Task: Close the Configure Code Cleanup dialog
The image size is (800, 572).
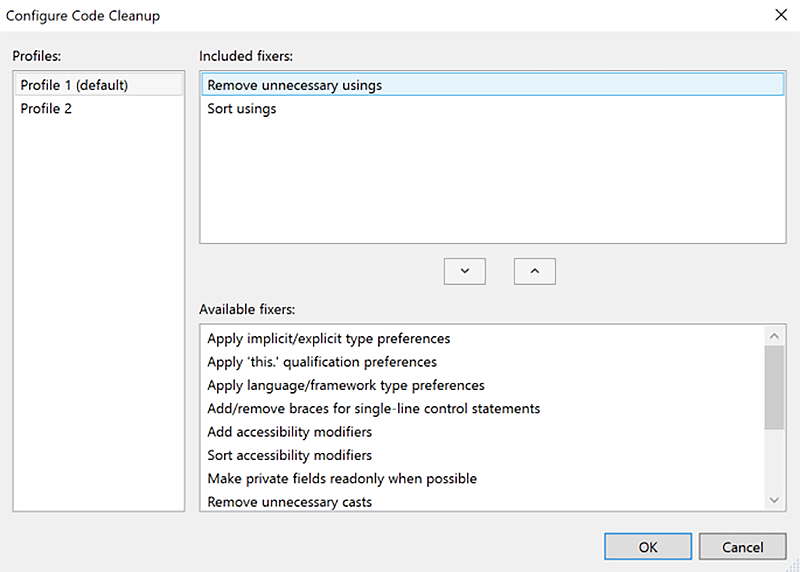Action: click(x=779, y=15)
